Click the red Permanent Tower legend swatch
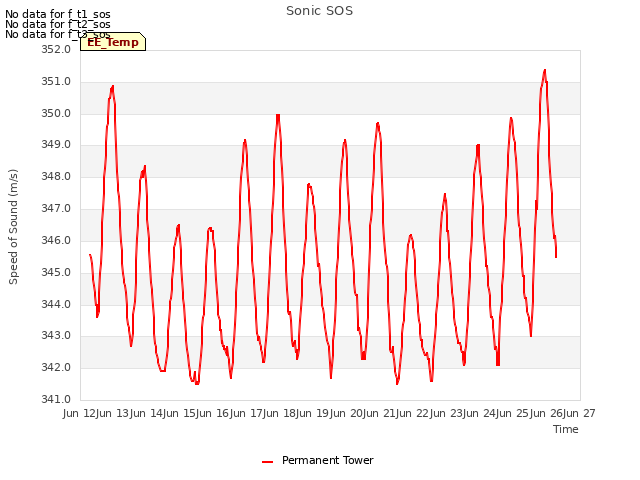Viewport: 640px width, 480px height. 267,462
